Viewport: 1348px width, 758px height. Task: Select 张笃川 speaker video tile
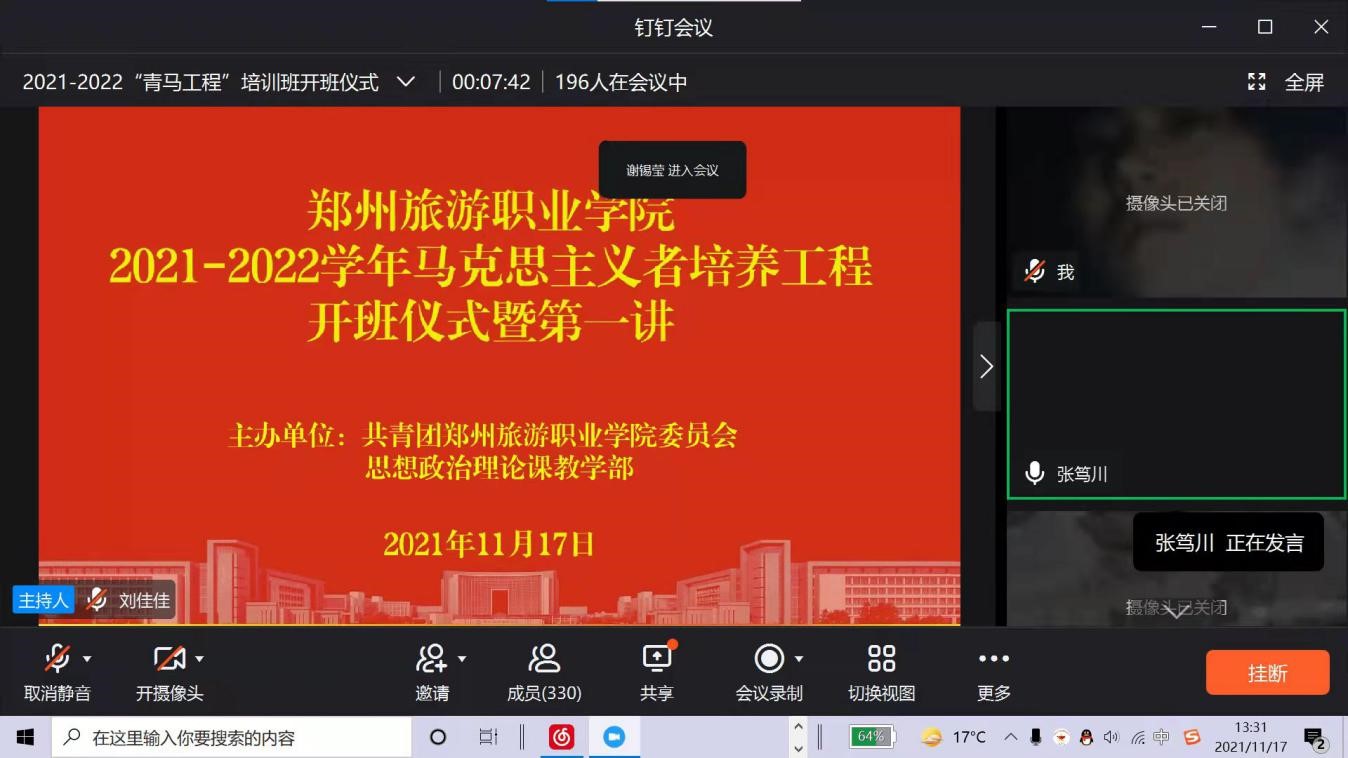point(1176,403)
